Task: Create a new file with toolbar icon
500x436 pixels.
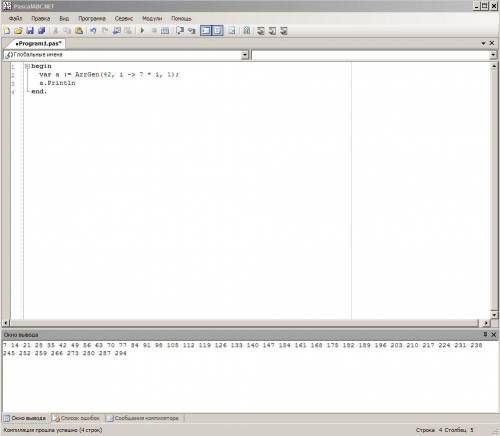Action: [x=7, y=31]
